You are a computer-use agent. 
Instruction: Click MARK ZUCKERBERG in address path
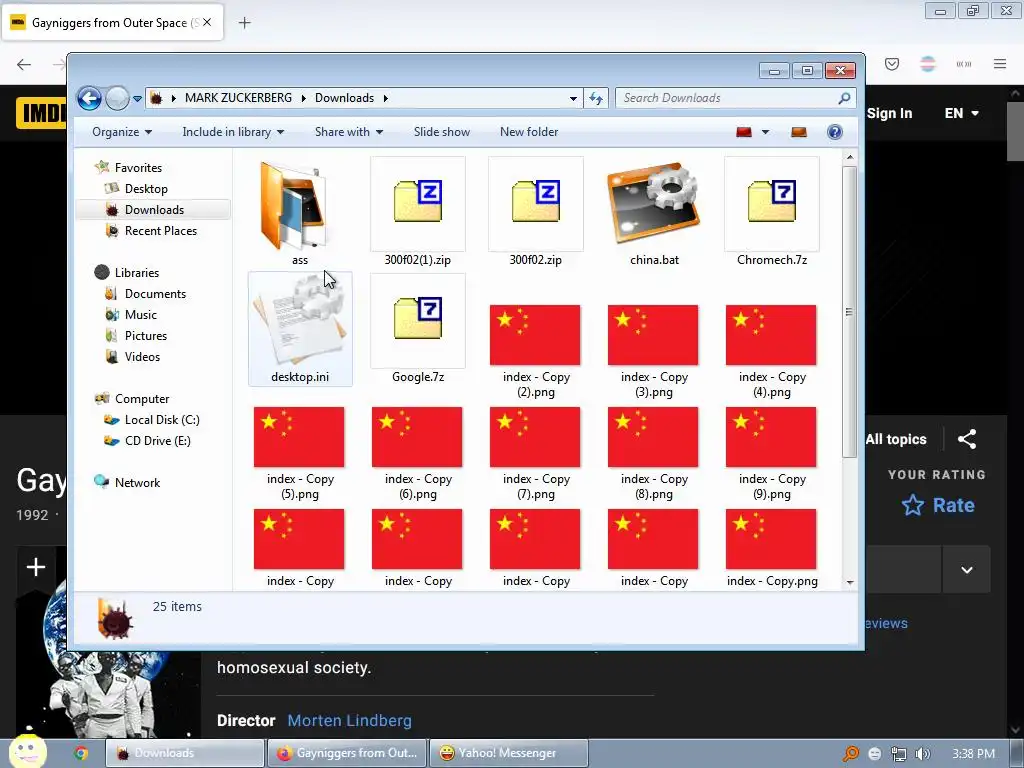coord(238,98)
